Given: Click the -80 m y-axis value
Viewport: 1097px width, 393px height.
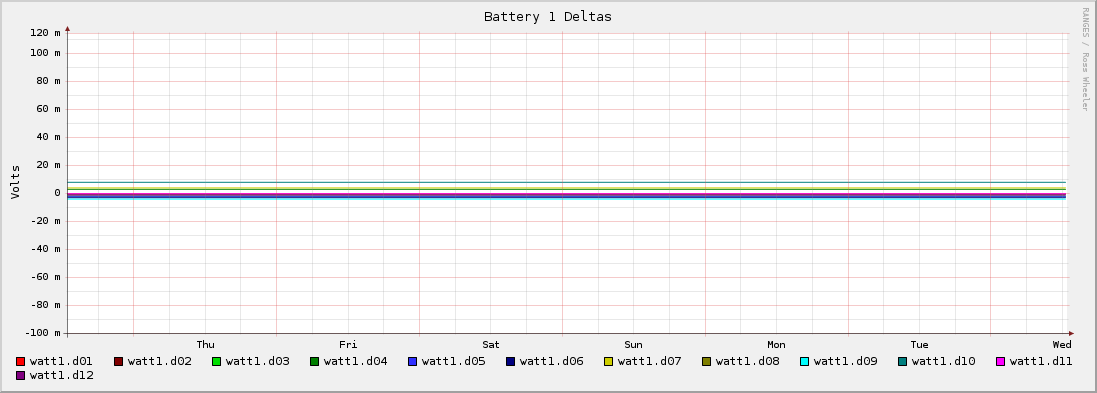Looking at the screenshot, I should pyautogui.click(x=45, y=305).
